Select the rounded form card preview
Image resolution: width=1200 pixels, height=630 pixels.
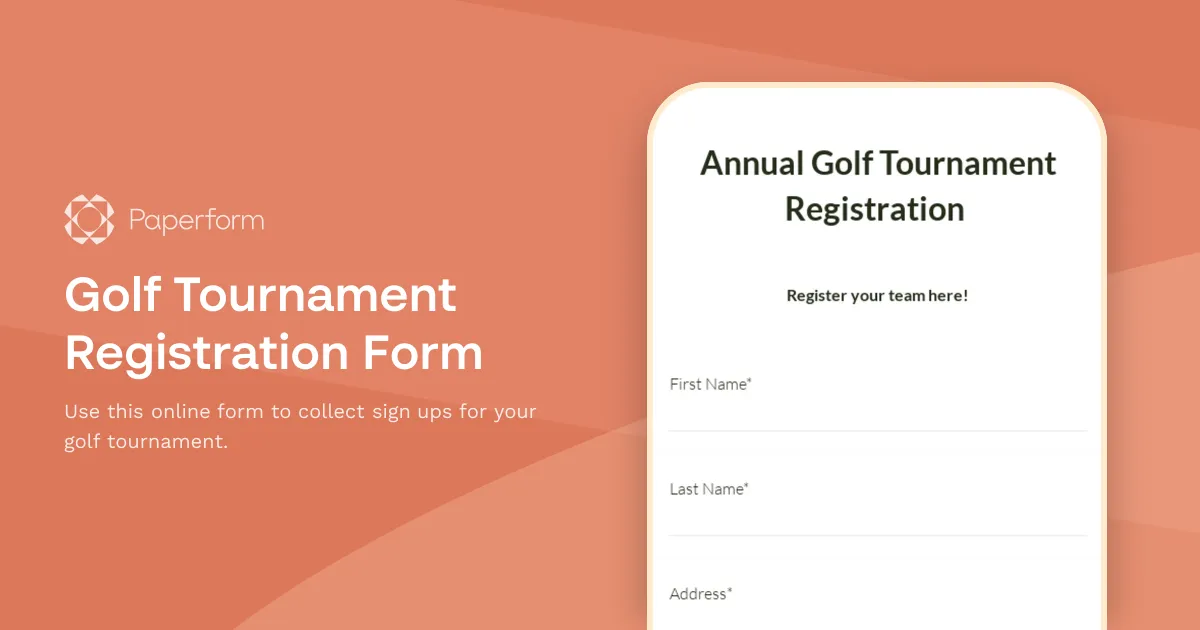[x=878, y=350]
